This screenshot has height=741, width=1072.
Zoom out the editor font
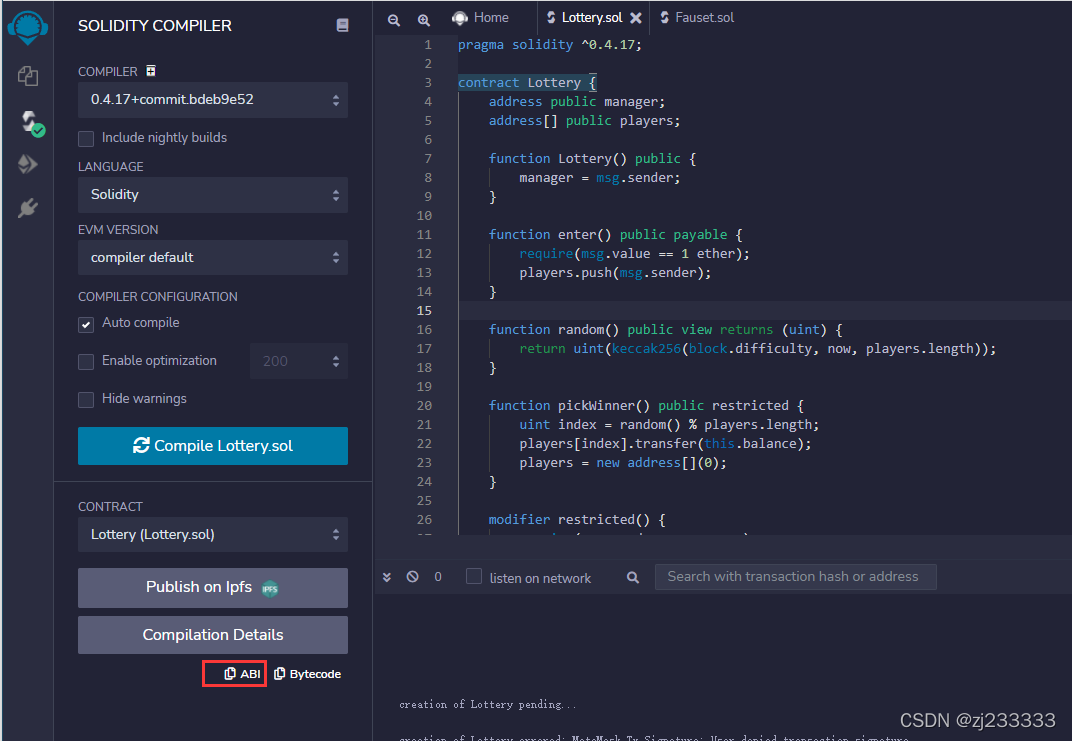[394, 20]
